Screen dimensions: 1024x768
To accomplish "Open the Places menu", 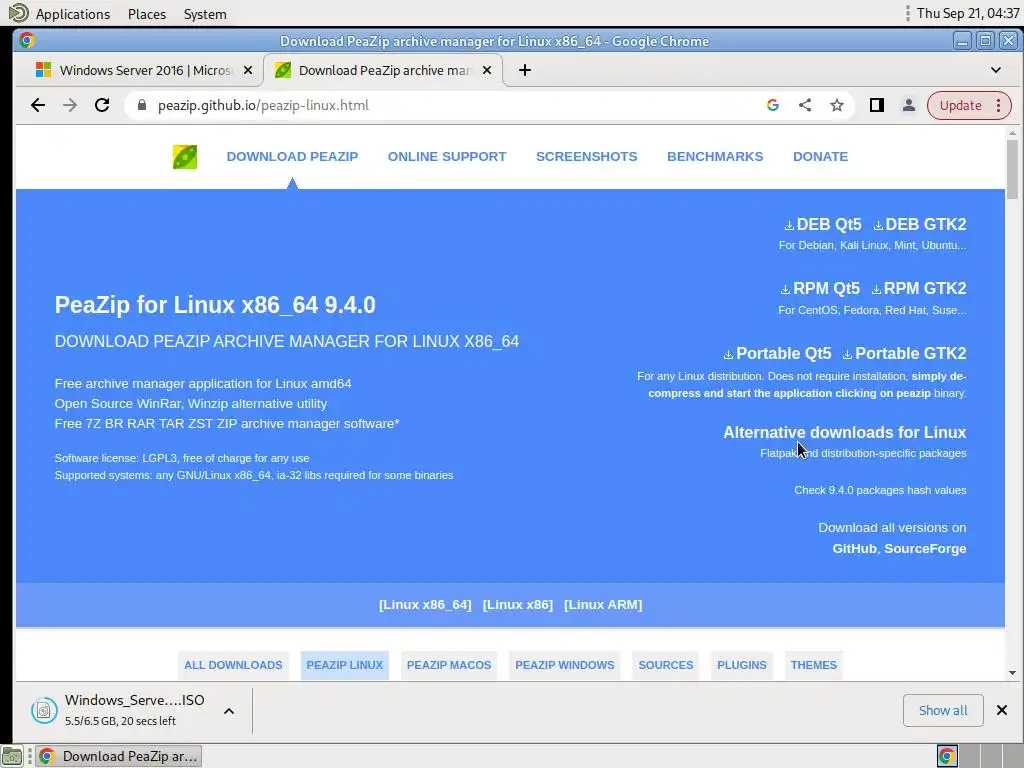I will pyautogui.click(x=147, y=14).
